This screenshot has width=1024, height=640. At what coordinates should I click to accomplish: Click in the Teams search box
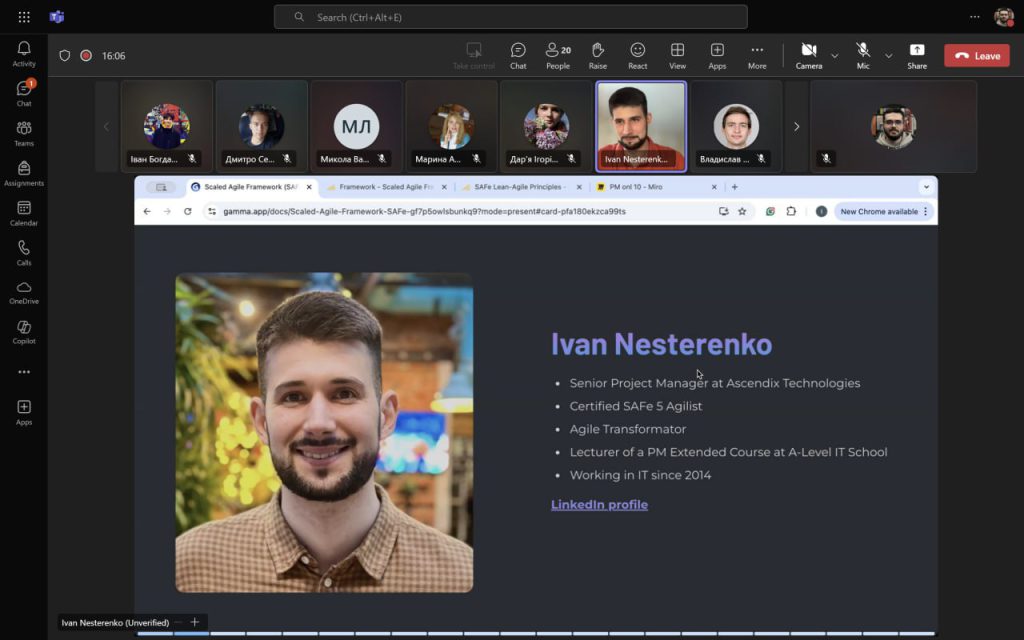pyautogui.click(x=510, y=17)
